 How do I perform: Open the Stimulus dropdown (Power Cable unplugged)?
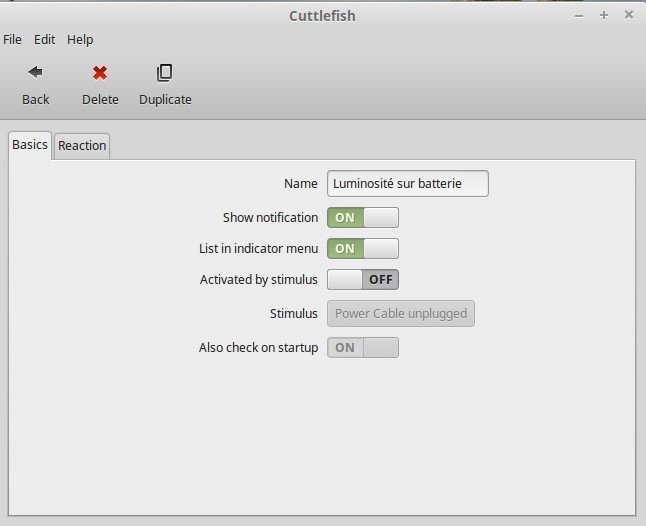click(x=401, y=313)
